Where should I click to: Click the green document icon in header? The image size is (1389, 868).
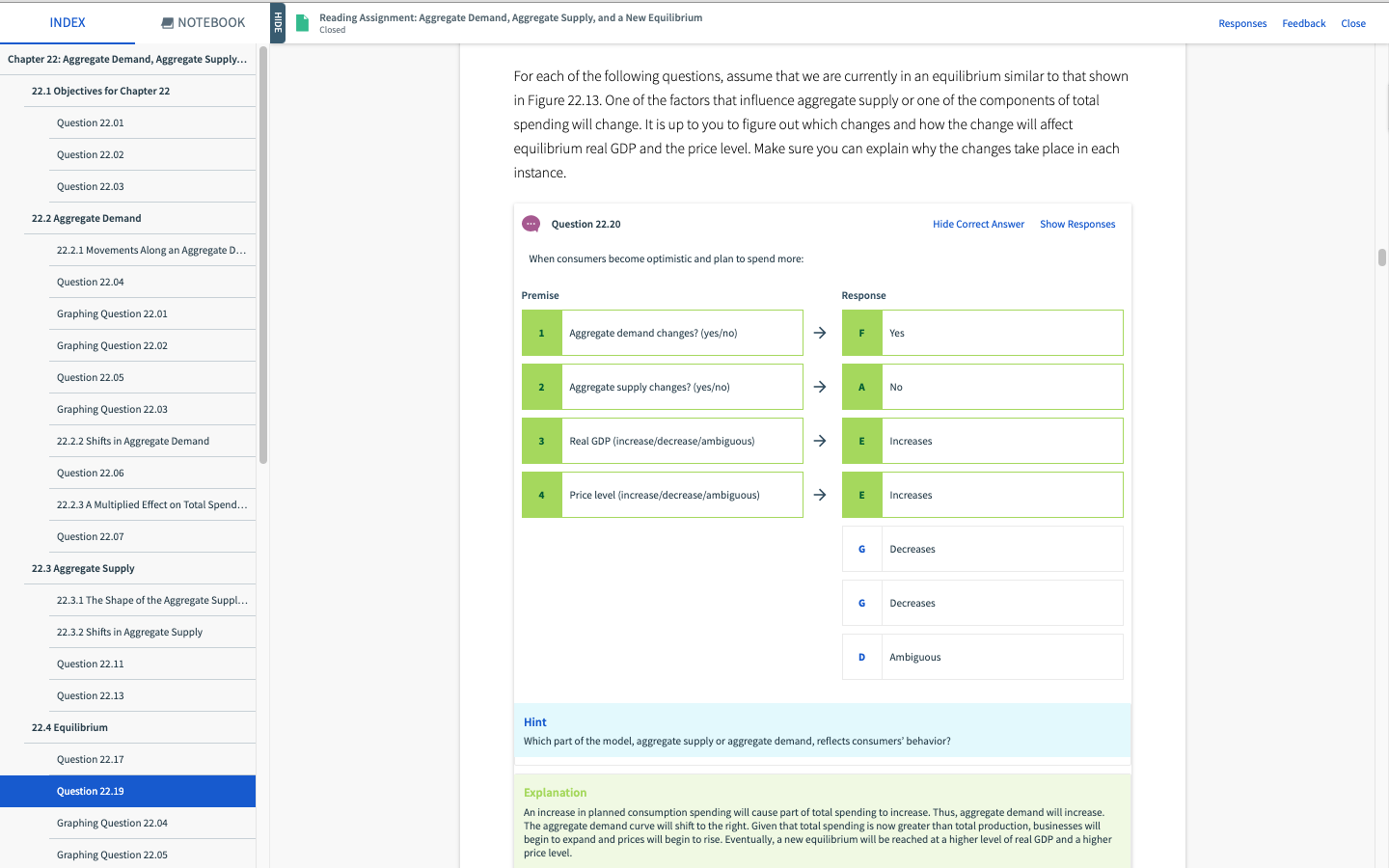(x=302, y=23)
